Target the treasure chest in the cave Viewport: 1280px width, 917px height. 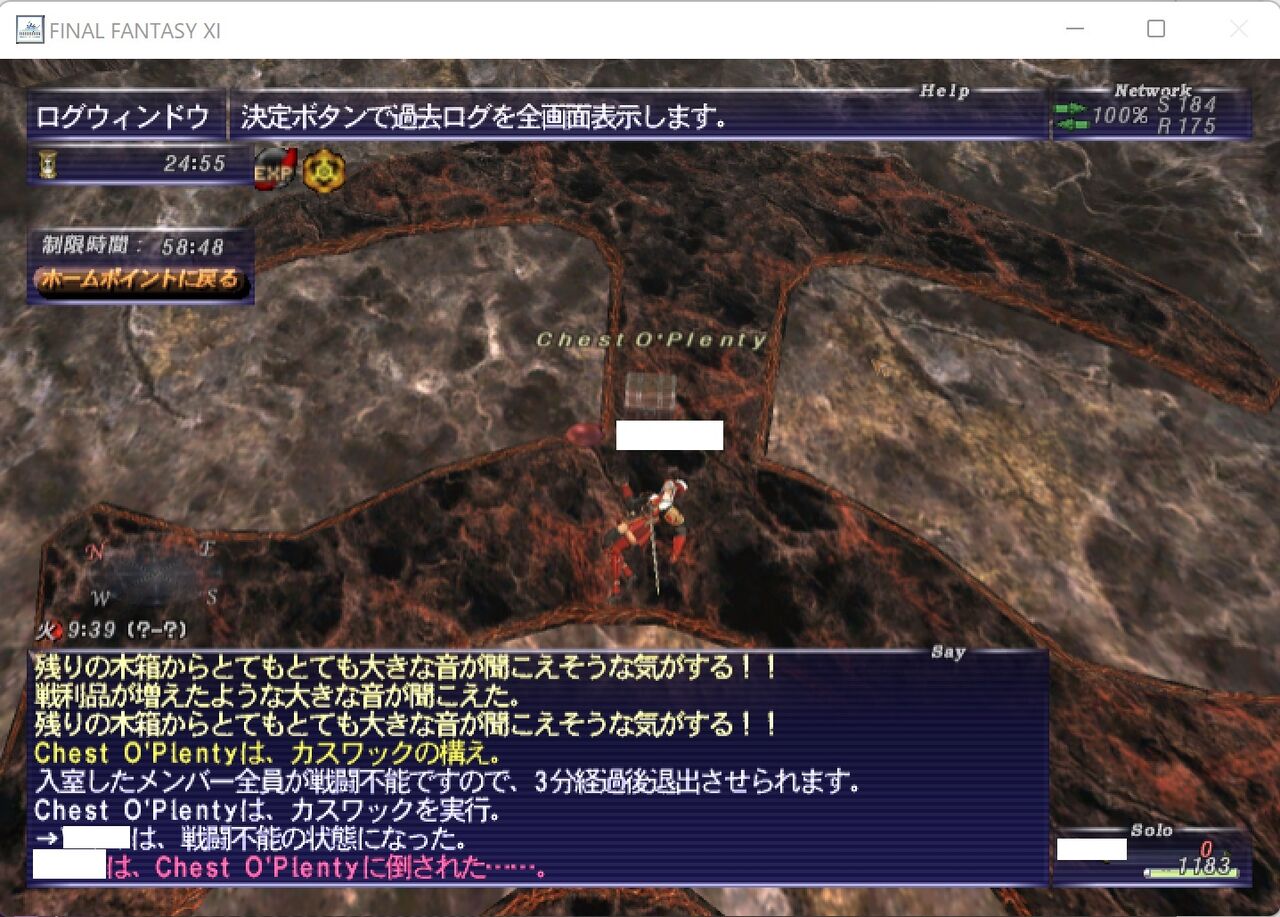point(650,395)
